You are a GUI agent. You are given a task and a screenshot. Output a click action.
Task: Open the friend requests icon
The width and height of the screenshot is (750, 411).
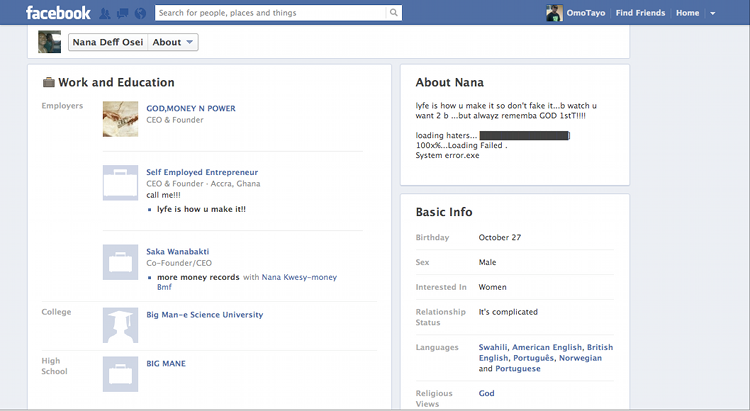105,13
